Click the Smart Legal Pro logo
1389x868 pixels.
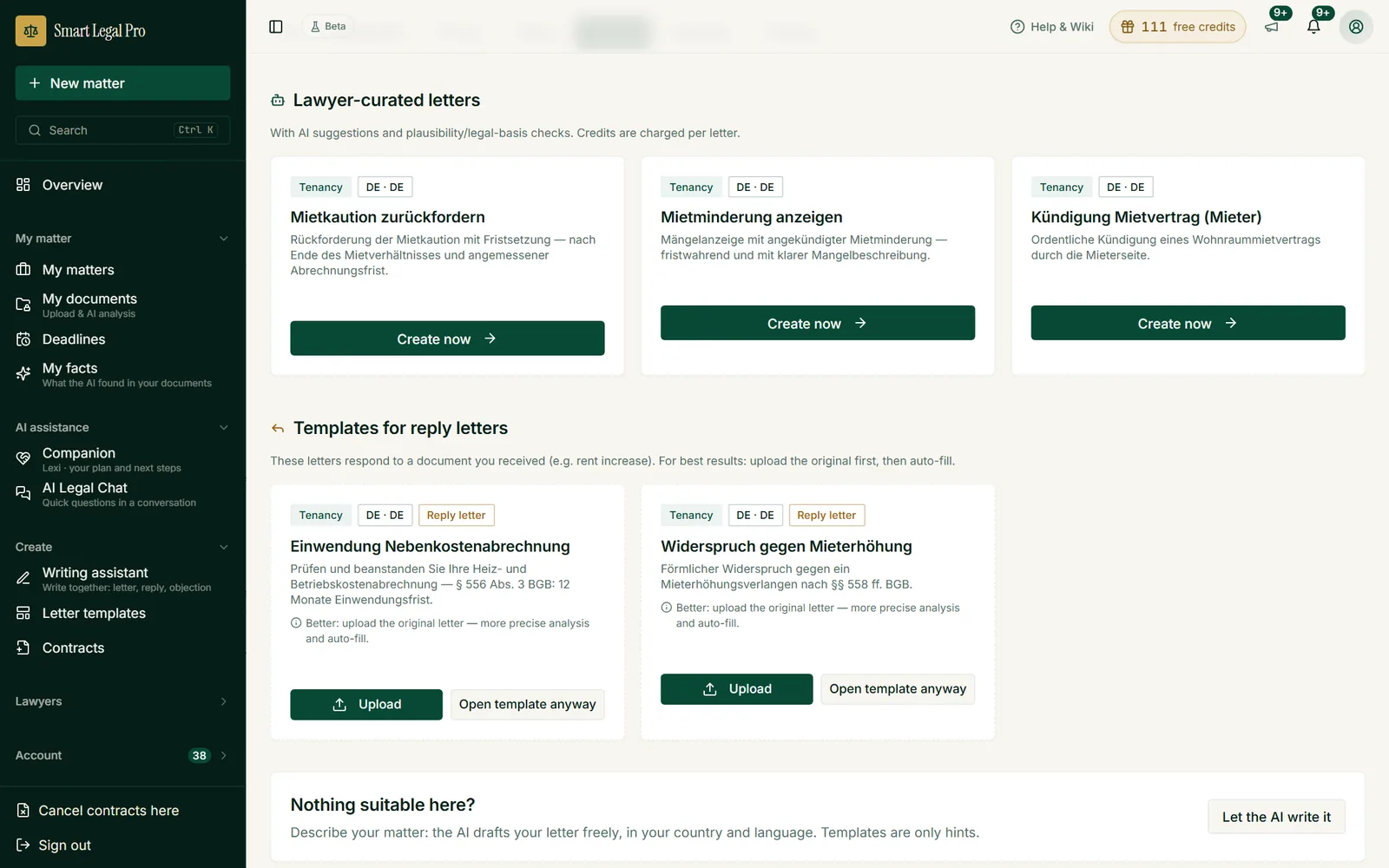tap(81, 30)
